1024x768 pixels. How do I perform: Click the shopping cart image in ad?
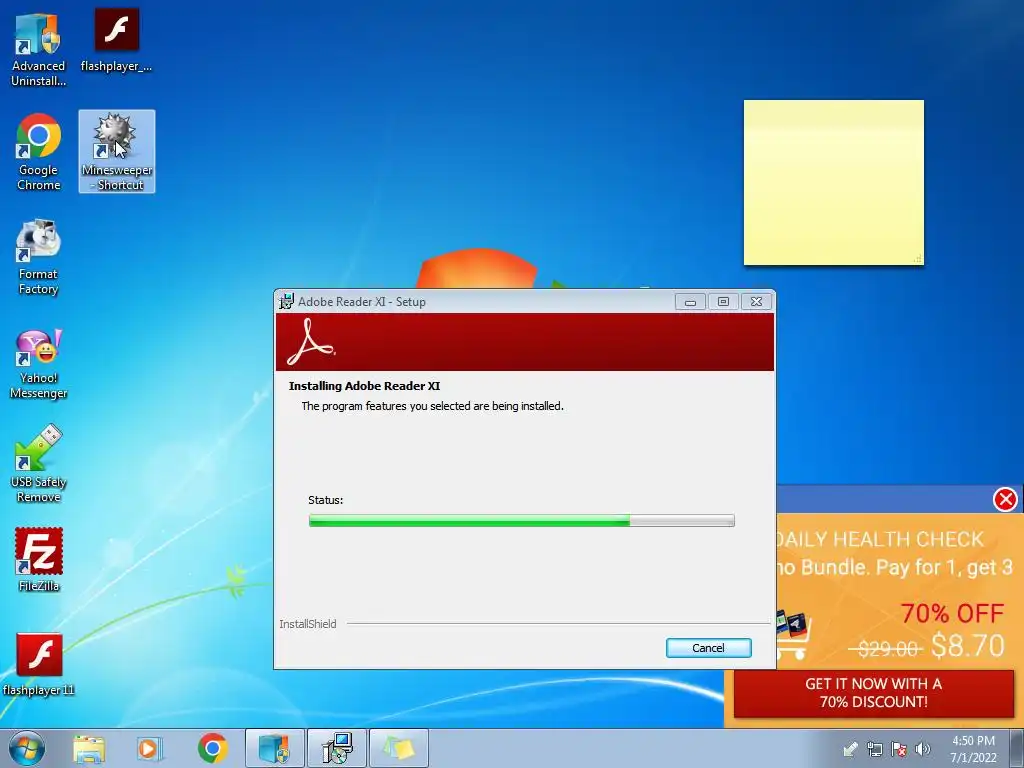(793, 635)
